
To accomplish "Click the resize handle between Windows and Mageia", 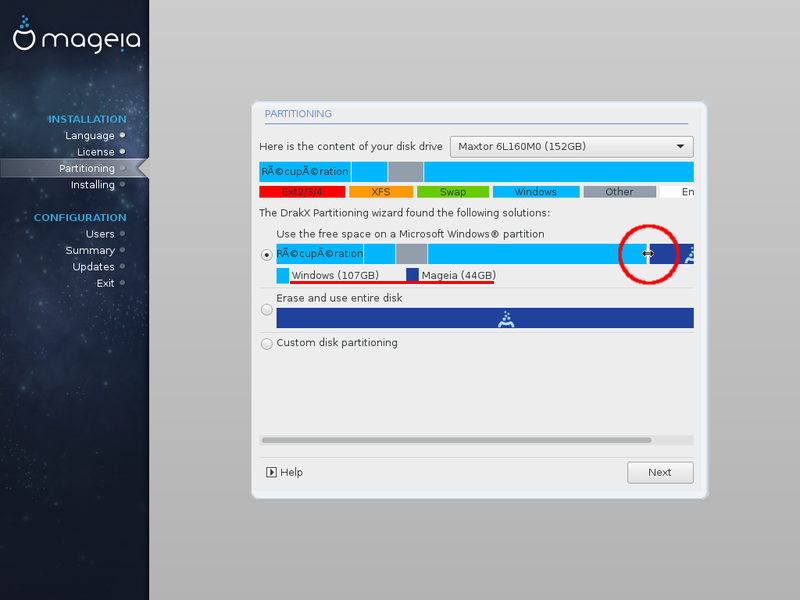I will point(648,254).
